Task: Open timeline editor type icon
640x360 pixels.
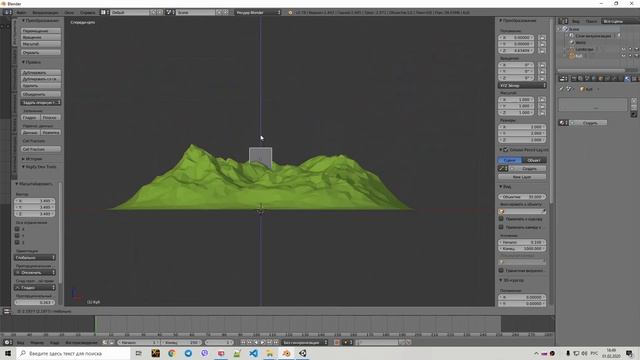Action: click(x=7, y=342)
